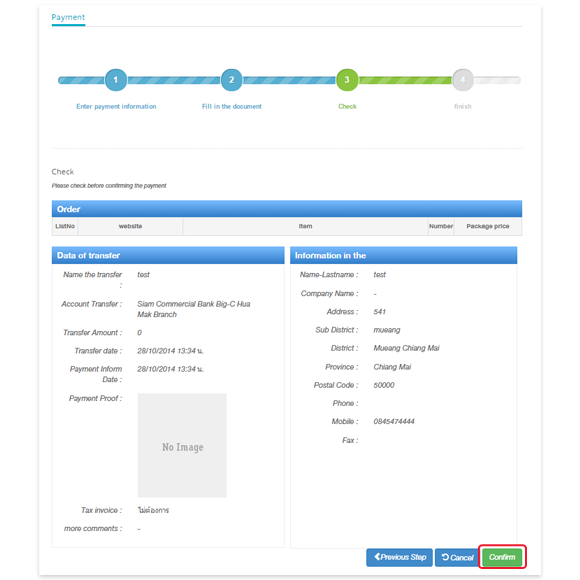Viewport: 580px width, 580px height.
Task: Select the 'Check' step label
Action: coord(347,107)
